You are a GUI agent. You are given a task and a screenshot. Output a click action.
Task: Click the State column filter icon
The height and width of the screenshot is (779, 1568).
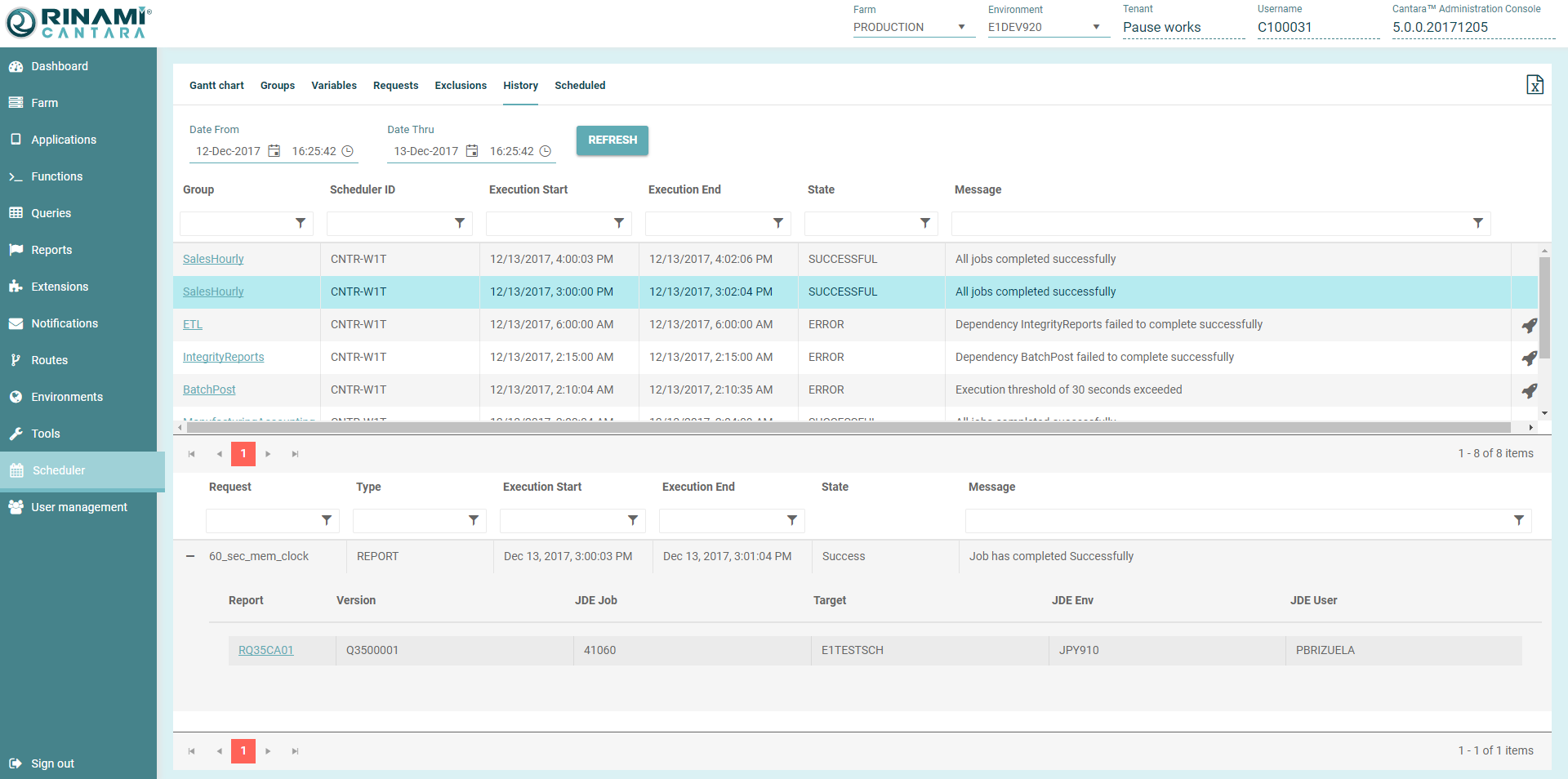click(x=924, y=223)
